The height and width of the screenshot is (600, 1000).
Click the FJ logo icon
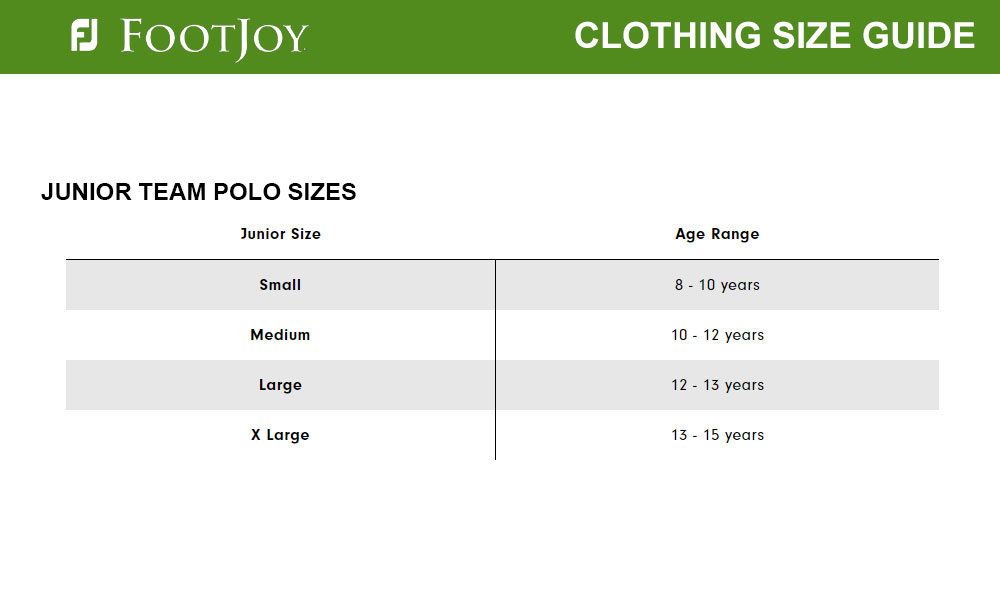tap(84, 36)
